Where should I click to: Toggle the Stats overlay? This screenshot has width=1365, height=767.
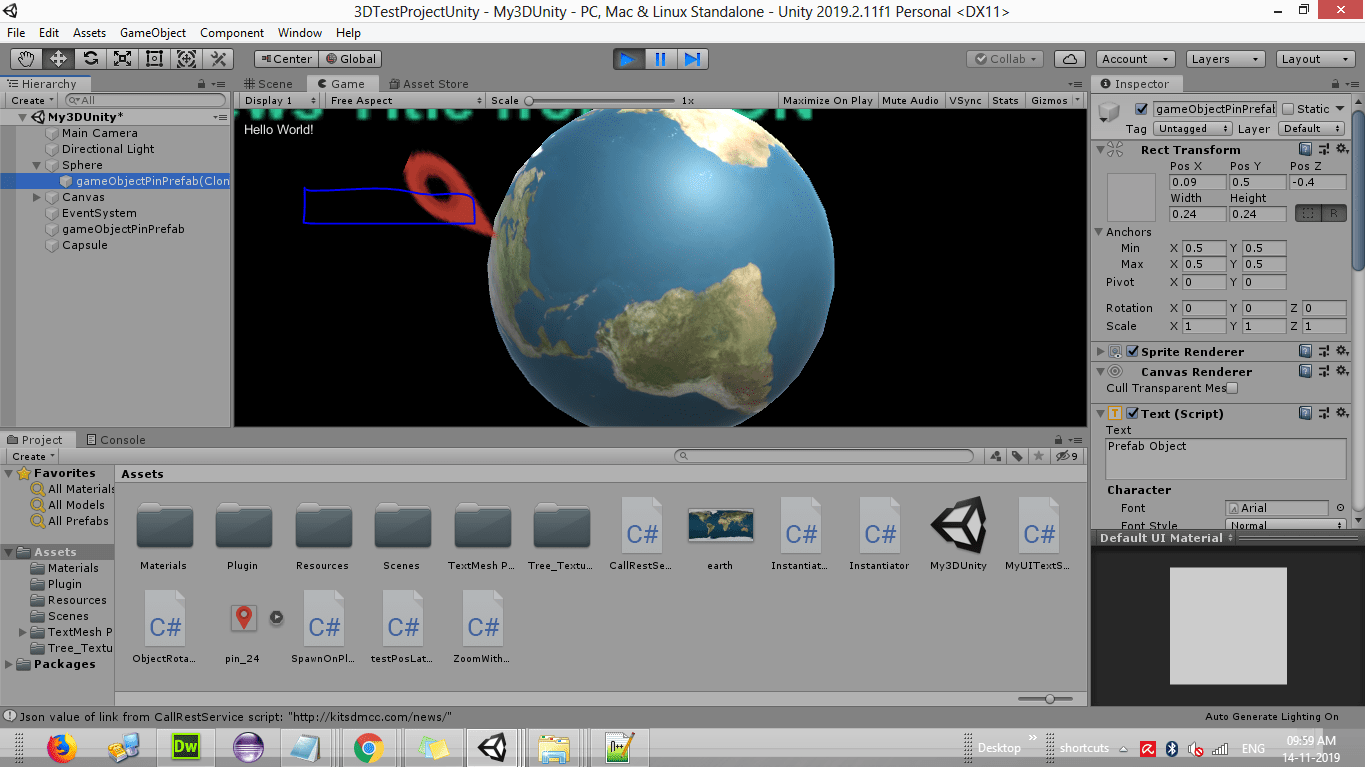(x=1005, y=100)
